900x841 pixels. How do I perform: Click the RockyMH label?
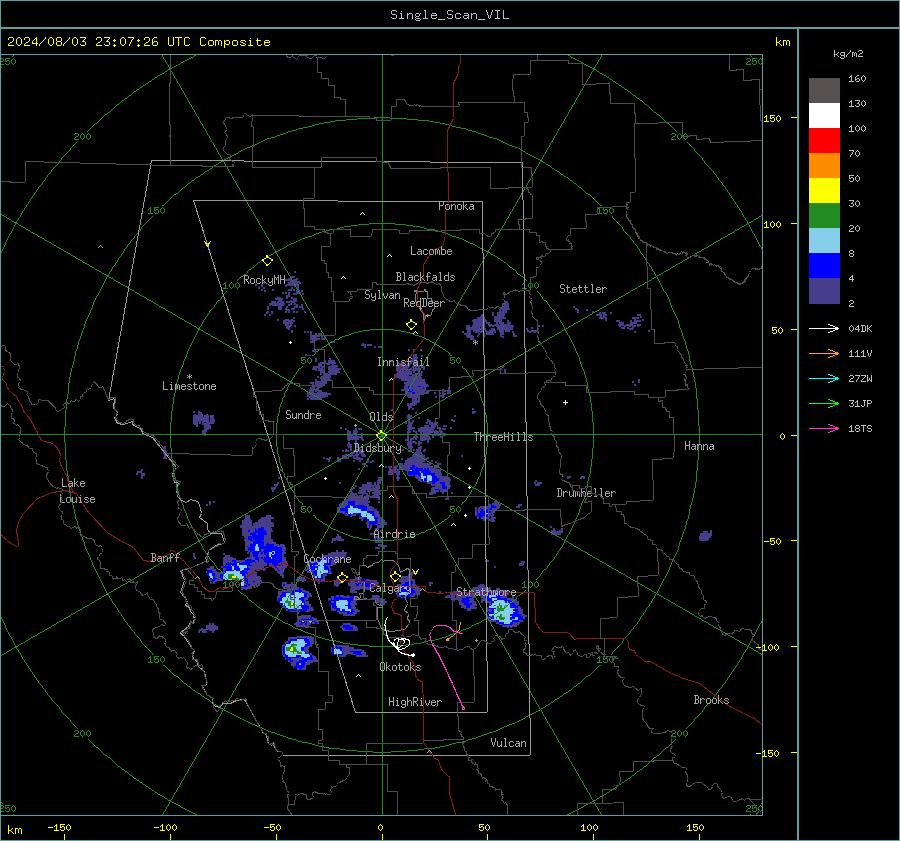[264, 280]
